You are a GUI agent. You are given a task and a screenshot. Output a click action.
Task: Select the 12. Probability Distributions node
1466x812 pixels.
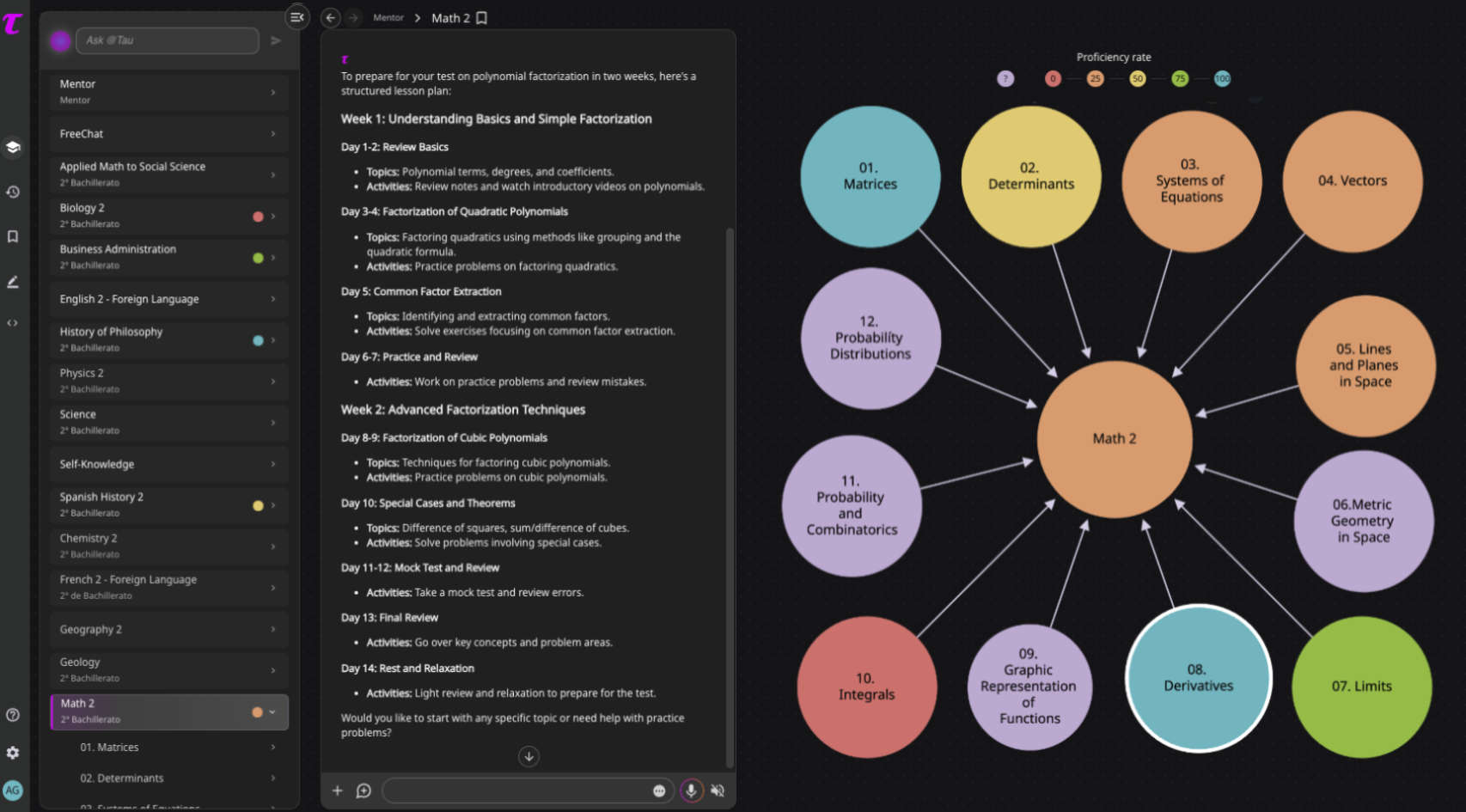coord(870,338)
